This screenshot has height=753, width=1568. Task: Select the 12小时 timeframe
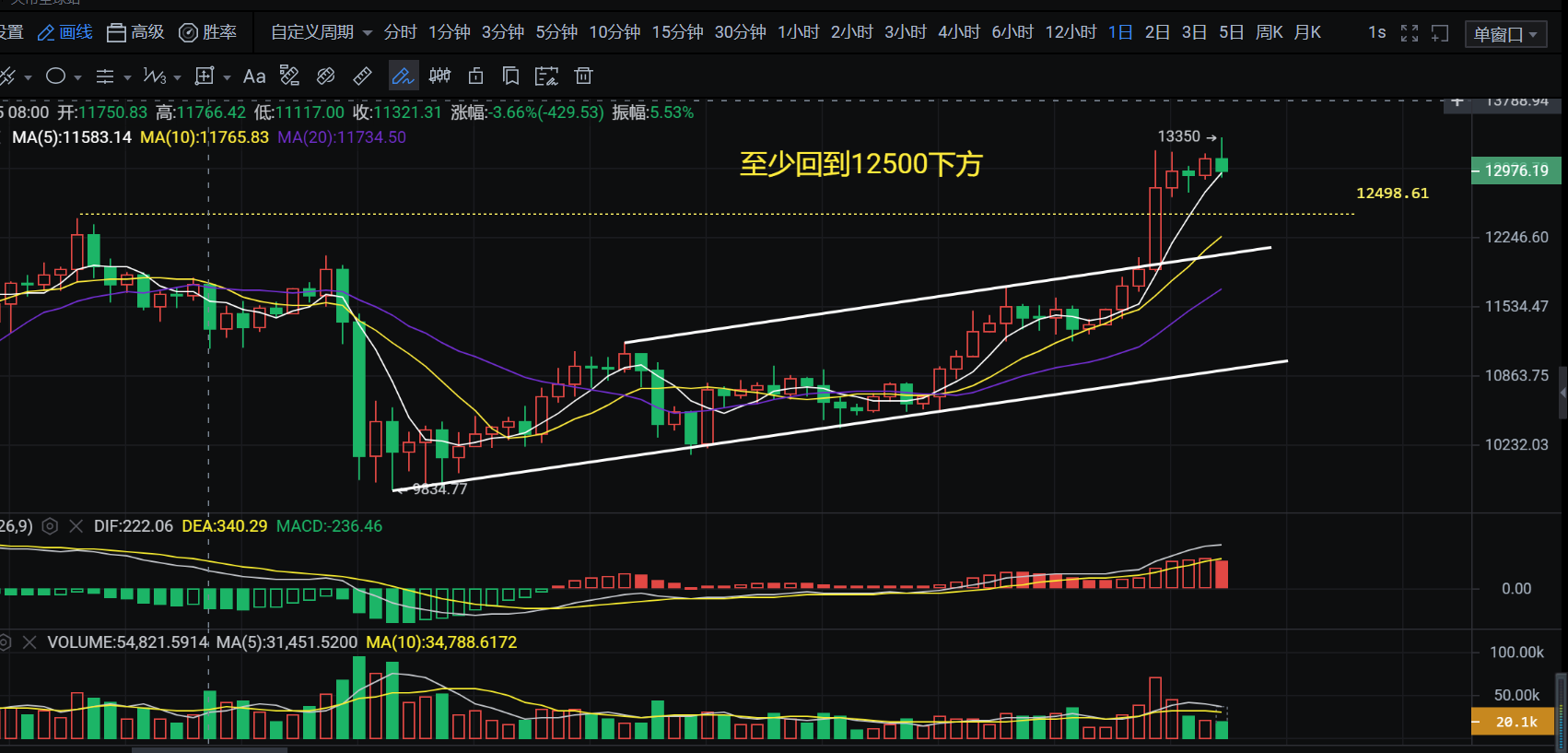coord(1071,32)
